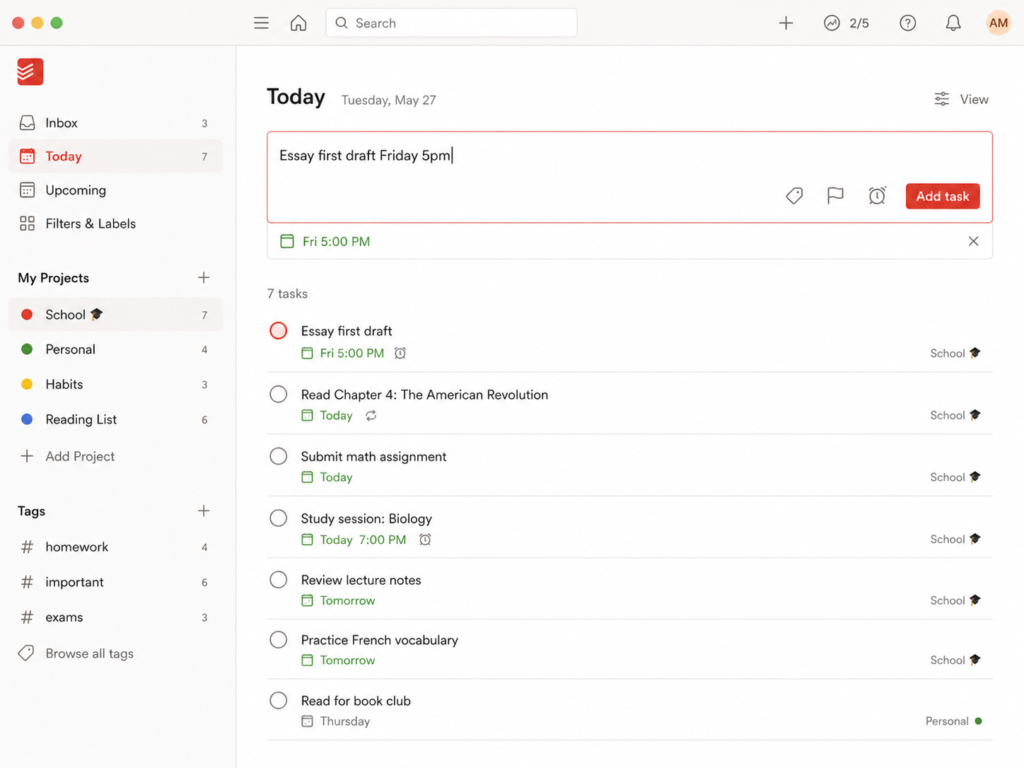Complete Study session: Biology checkbox

(x=278, y=518)
